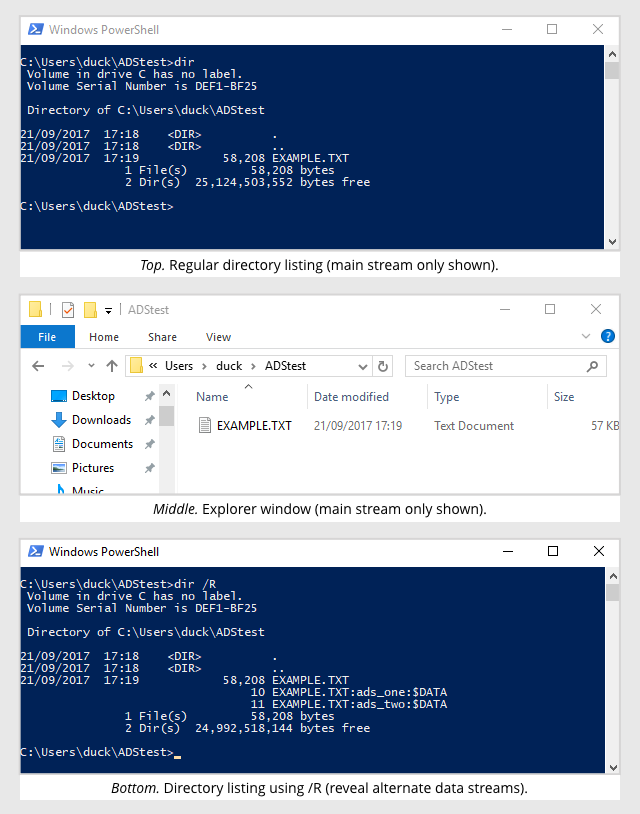Sort by the Type column header

[447, 397]
